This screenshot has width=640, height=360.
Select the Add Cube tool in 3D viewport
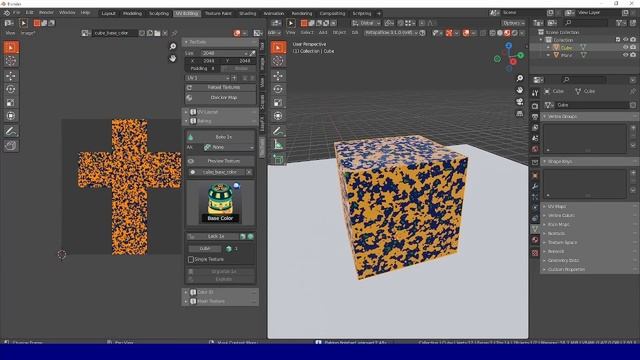(x=278, y=159)
